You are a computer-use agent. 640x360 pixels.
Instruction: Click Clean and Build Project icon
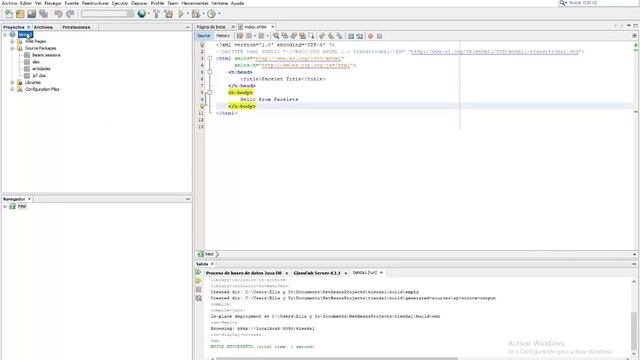(x=168, y=14)
